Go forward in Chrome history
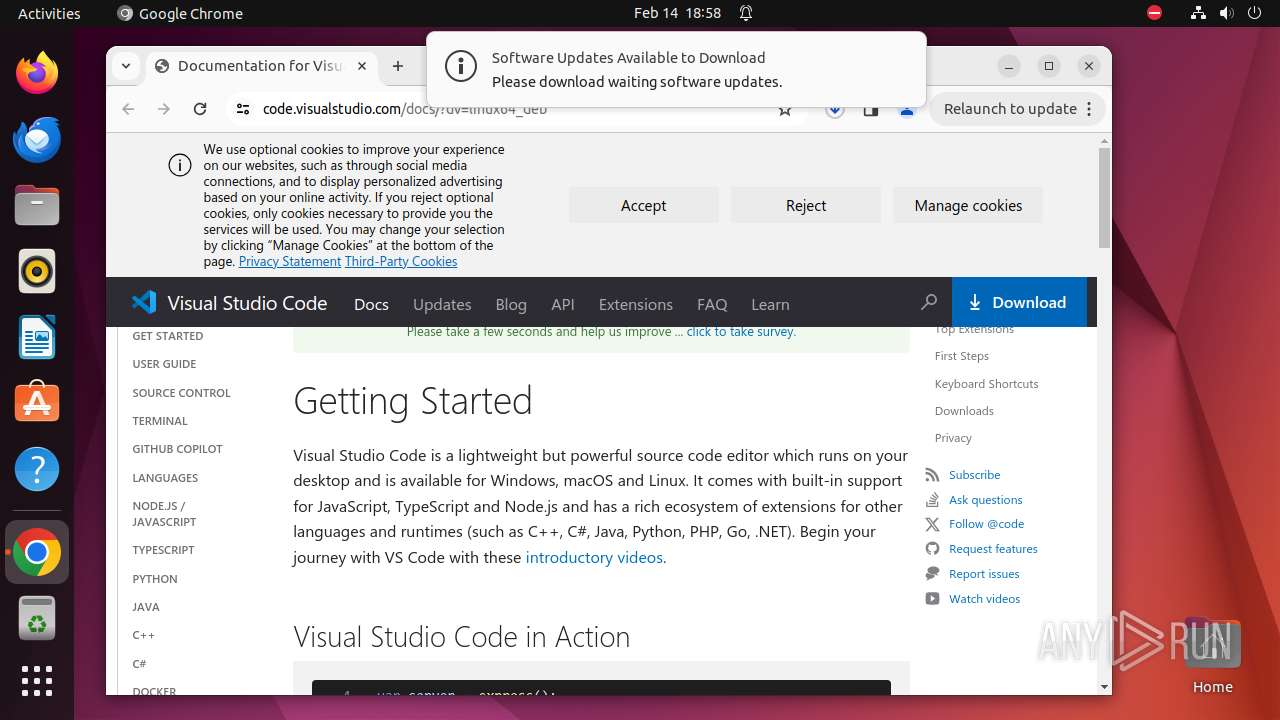The height and width of the screenshot is (720, 1280). tap(164, 109)
